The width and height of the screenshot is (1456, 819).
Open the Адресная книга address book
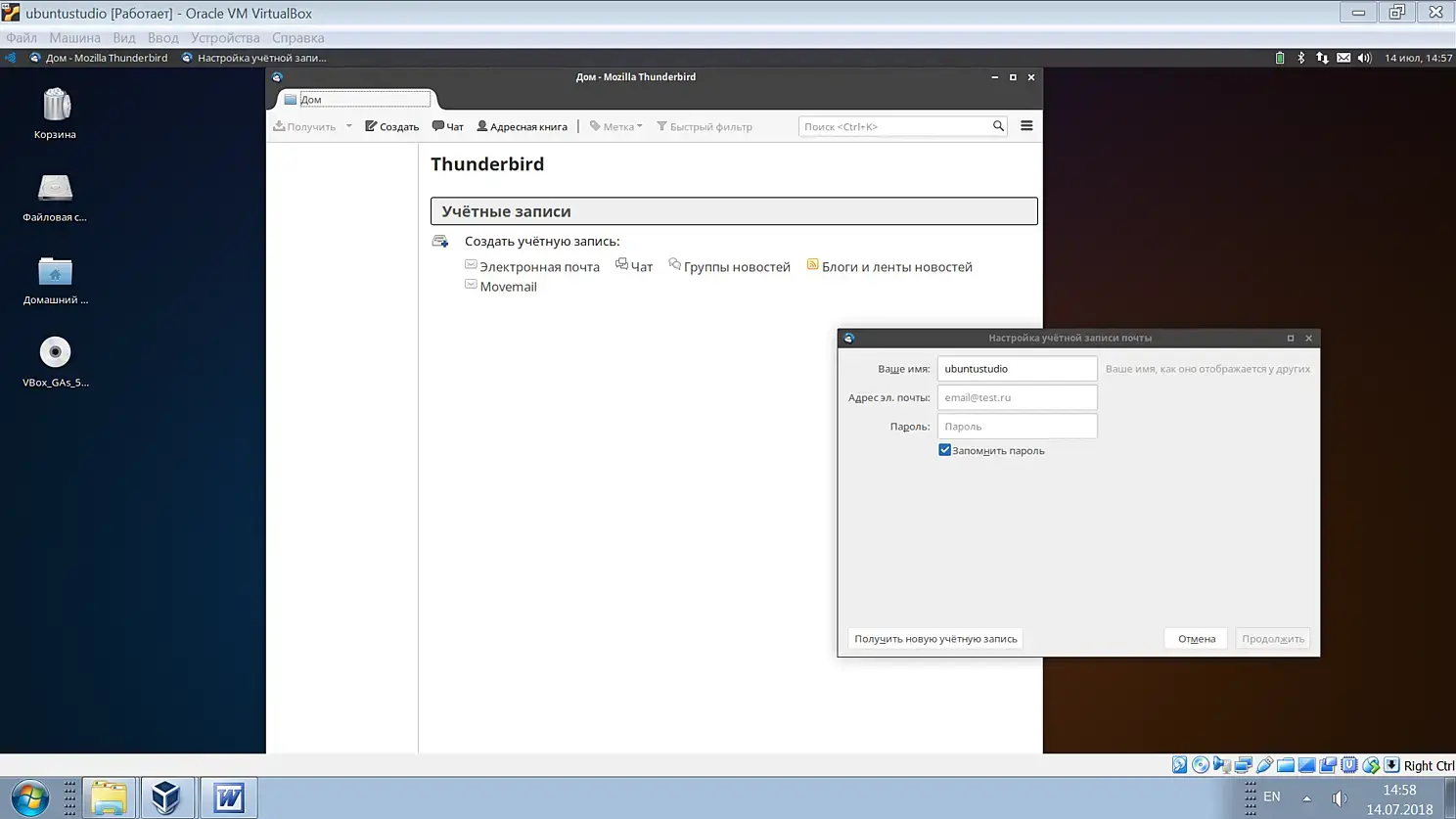tap(522, 126)
